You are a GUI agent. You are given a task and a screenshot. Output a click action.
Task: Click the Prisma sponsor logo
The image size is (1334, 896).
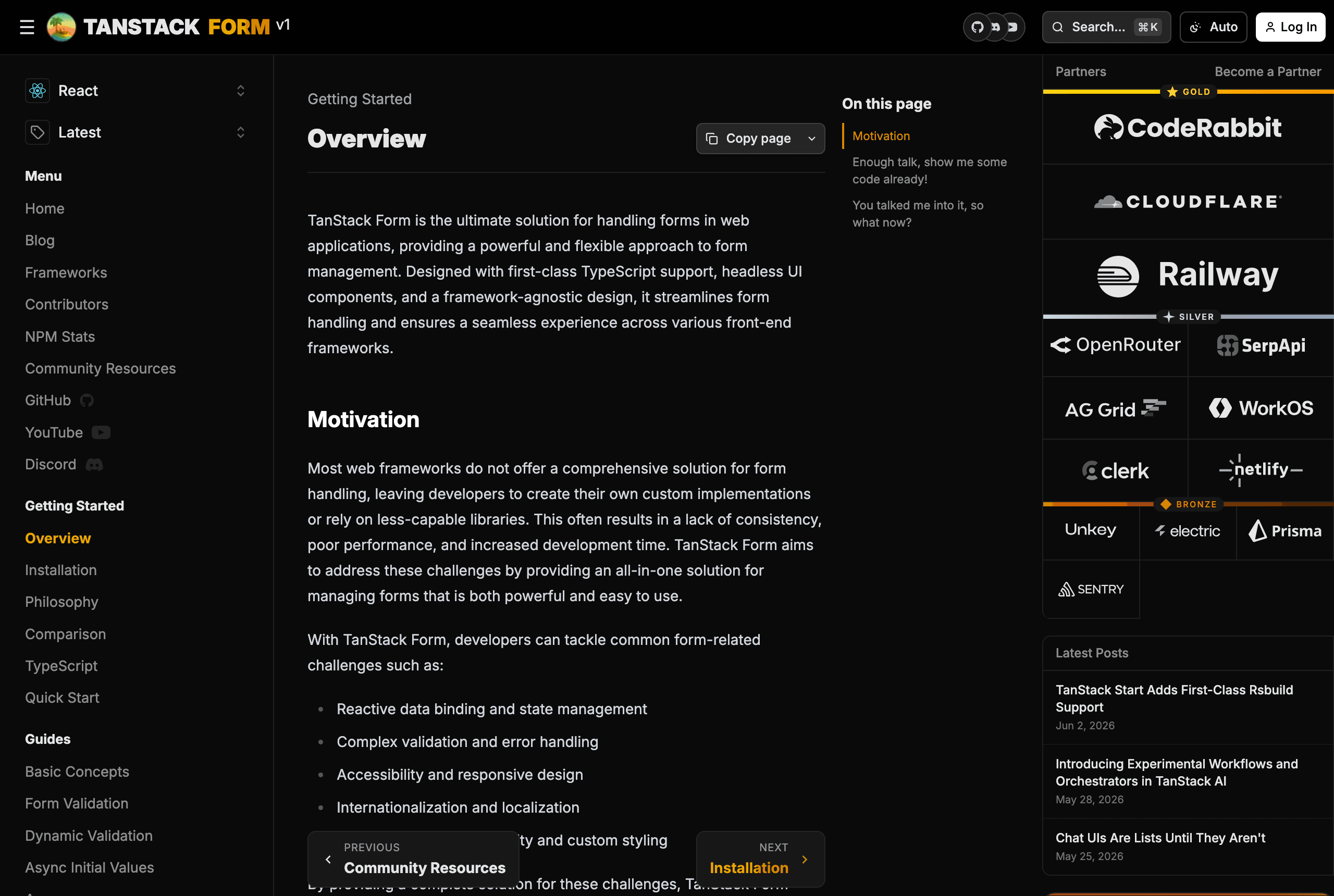tap(1285, 530)
